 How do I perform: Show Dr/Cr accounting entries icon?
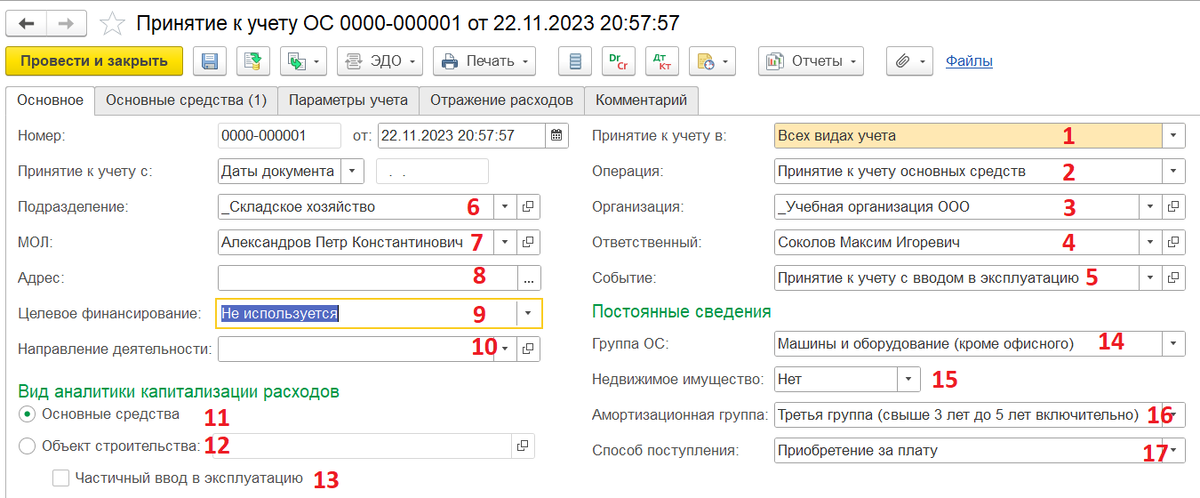coord(617,61)
